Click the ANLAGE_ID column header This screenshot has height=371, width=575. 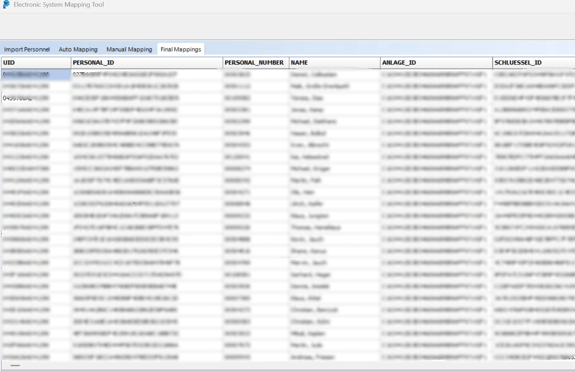coord(436,63)
